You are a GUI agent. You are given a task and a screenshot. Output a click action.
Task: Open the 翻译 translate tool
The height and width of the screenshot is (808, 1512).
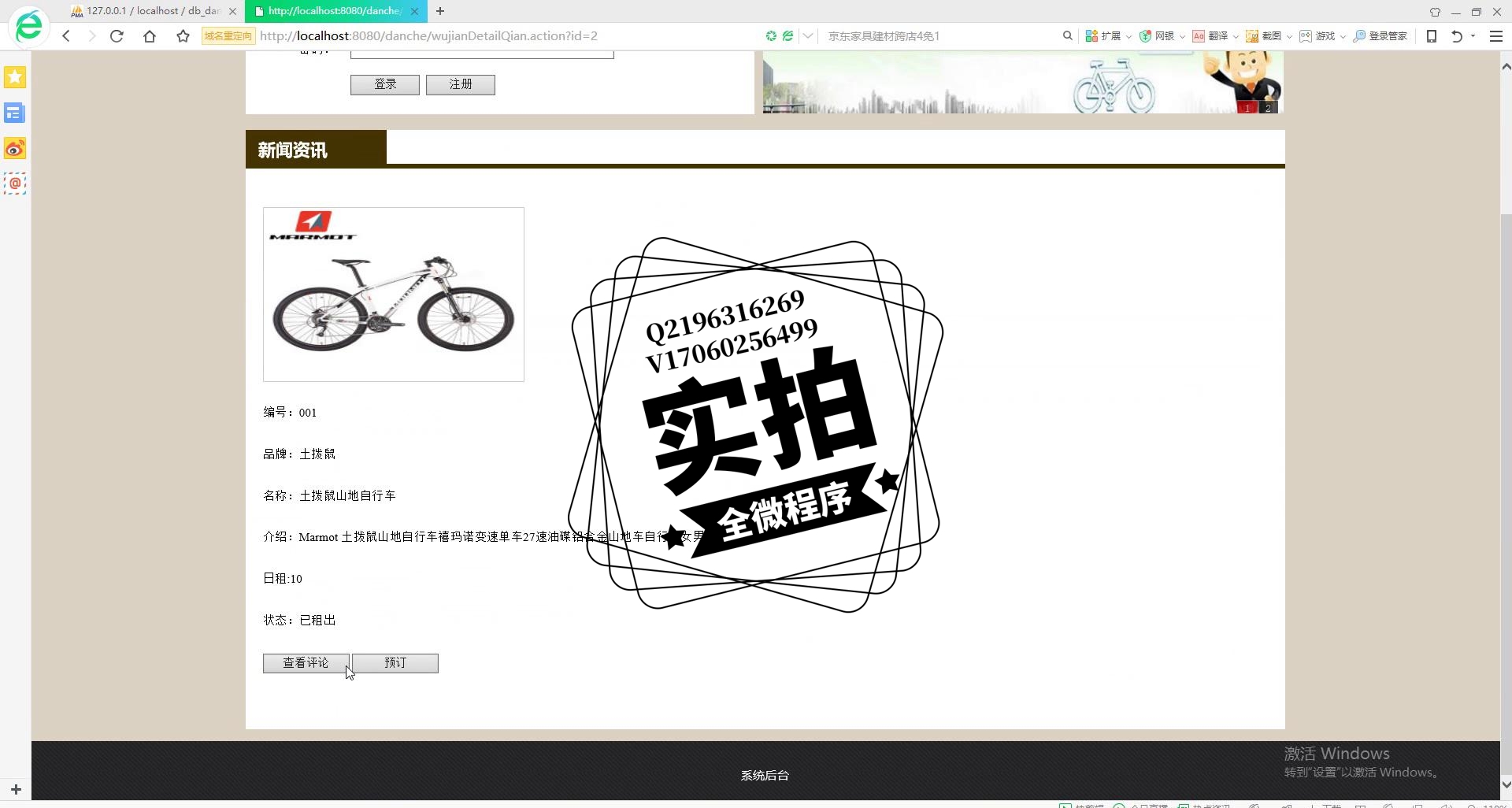point(1210,36)
